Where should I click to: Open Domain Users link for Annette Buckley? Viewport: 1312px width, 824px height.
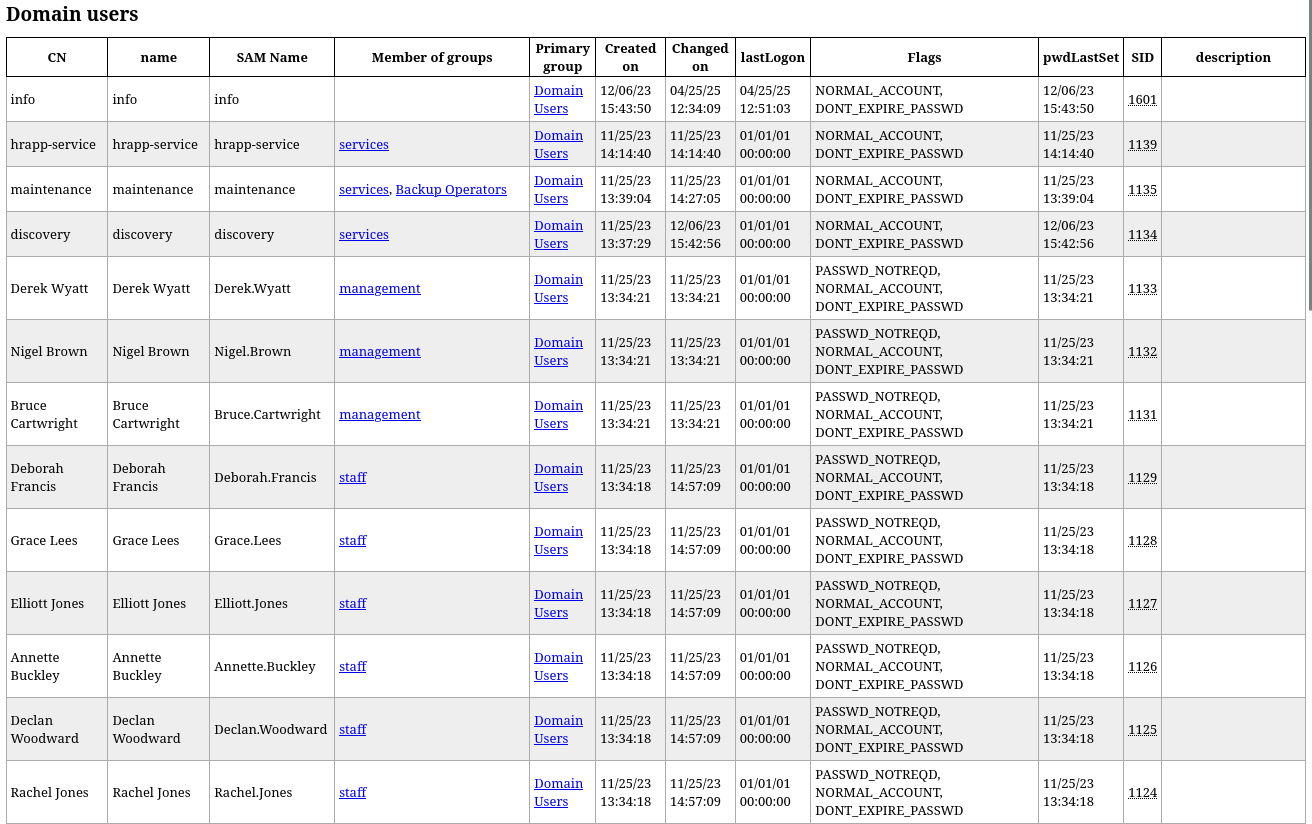[x=558, y=666]
